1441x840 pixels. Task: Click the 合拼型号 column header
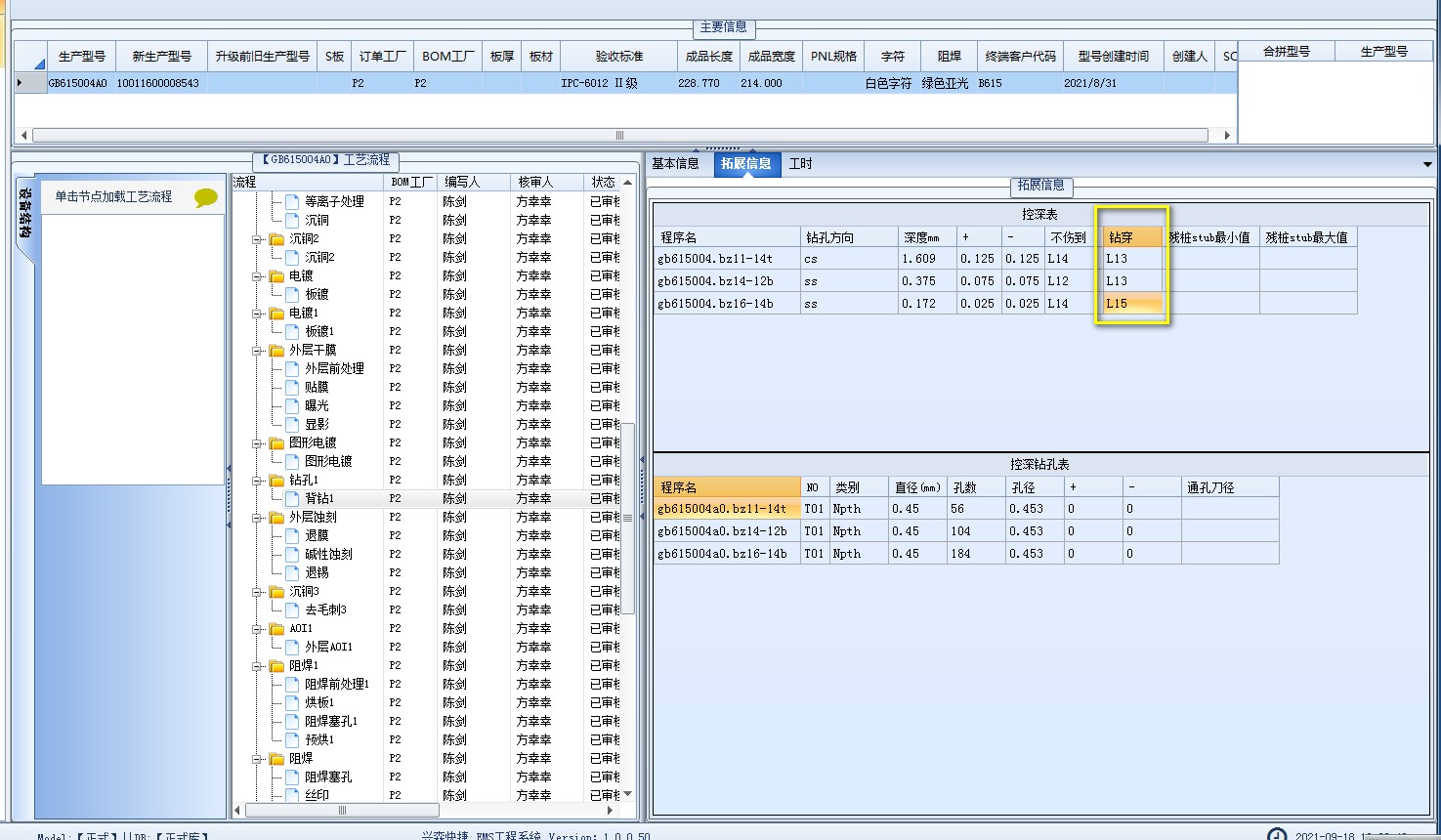pyautogui.click(x=1286, y=52)
